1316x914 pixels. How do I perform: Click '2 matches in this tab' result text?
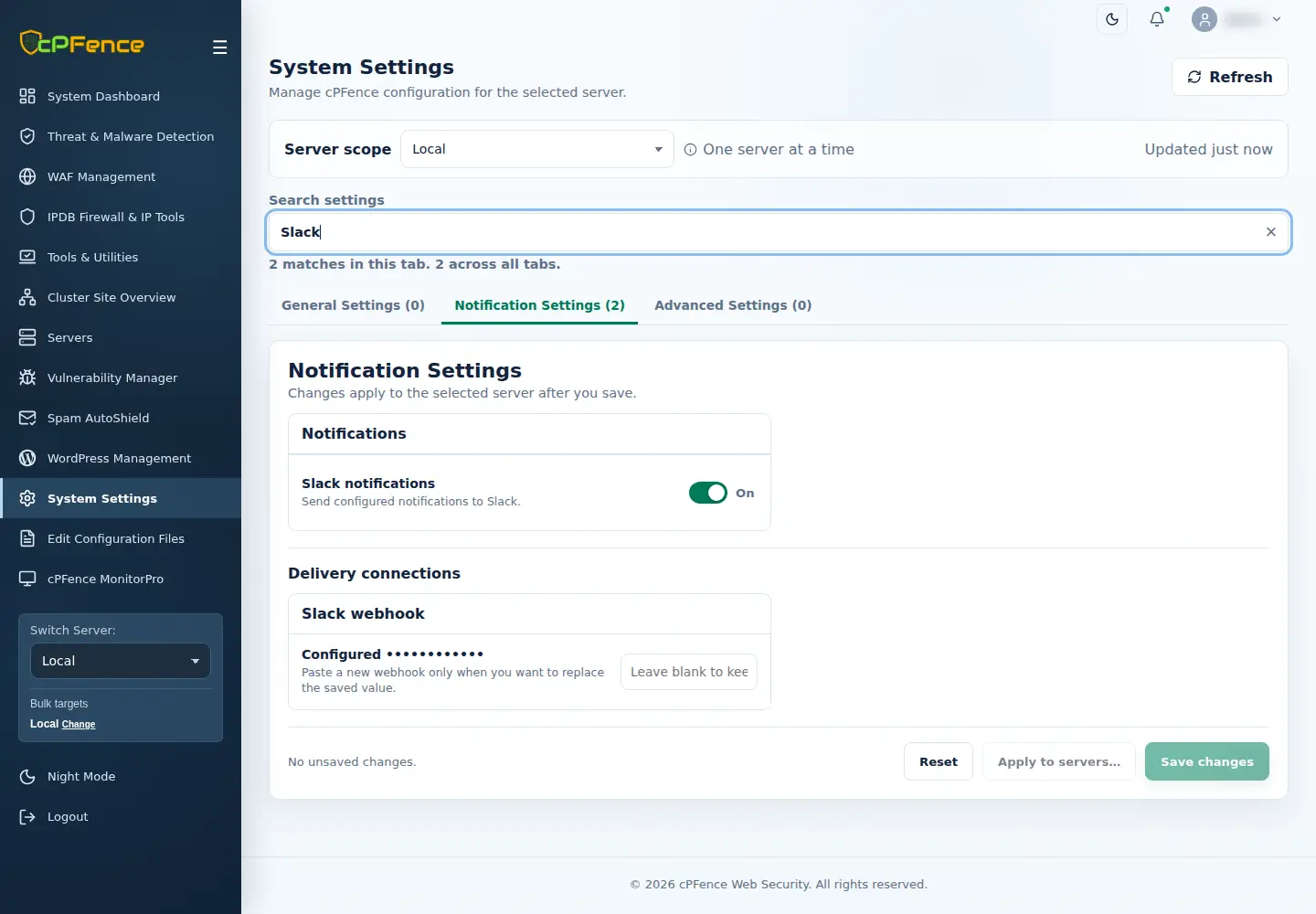[349, 264]
